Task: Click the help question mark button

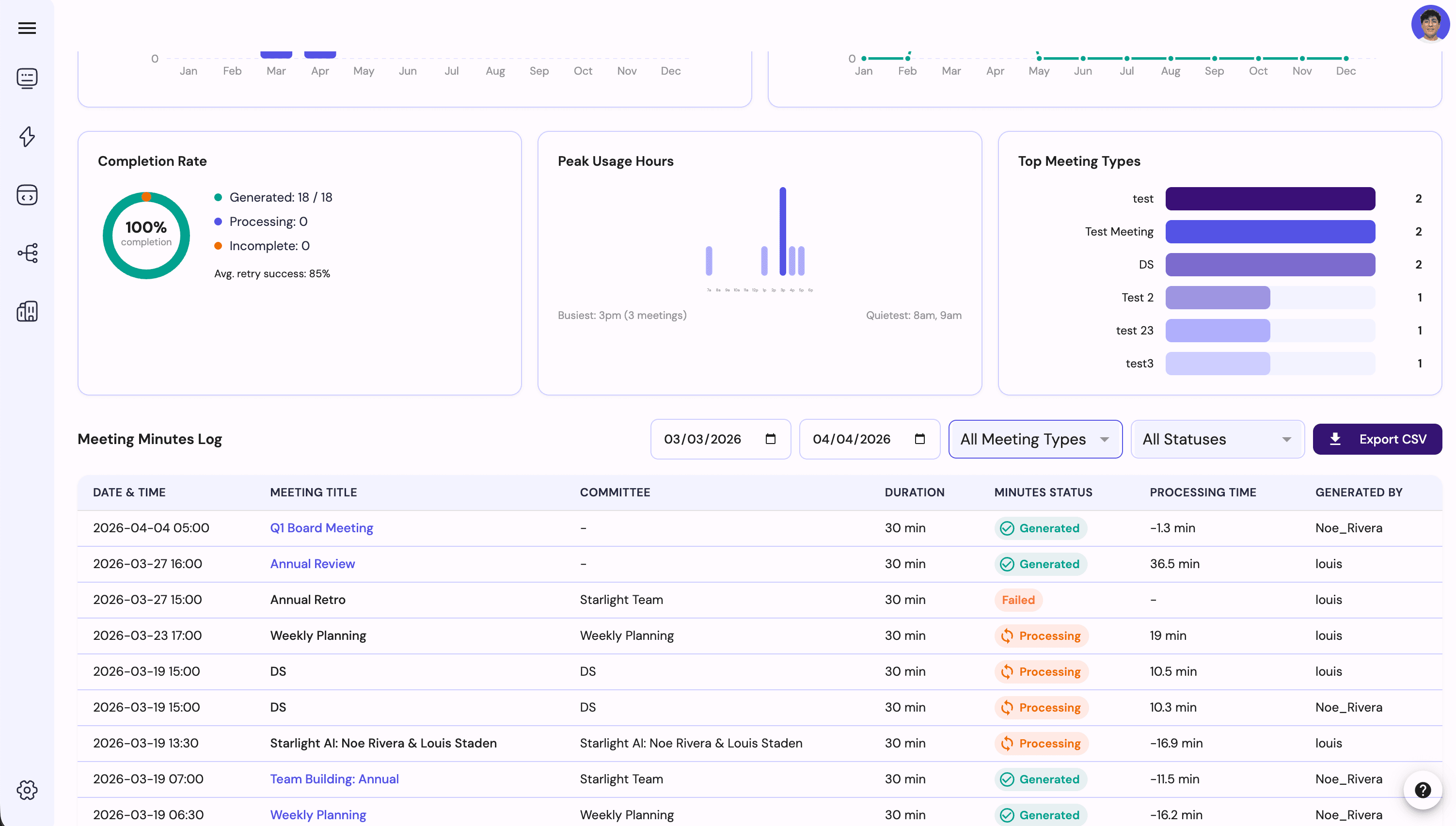Action: [1422, 790]
